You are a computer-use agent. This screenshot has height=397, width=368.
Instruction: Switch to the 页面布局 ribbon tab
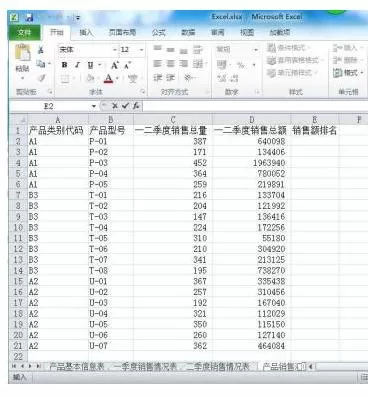click(x=122, y=32)
